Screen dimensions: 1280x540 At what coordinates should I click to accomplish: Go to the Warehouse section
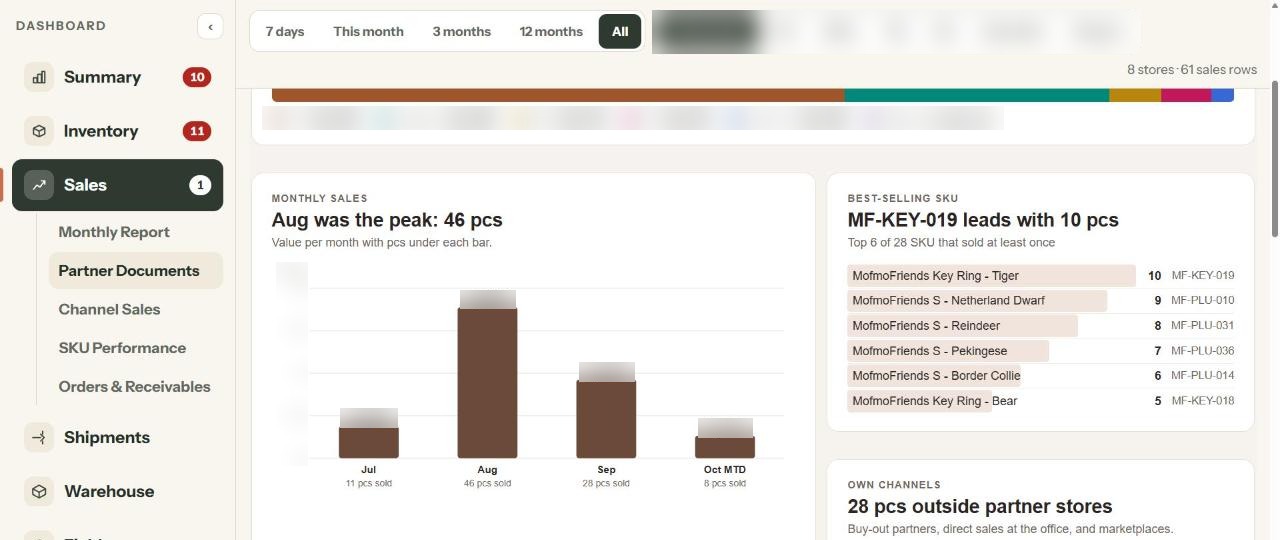point(118,491)
